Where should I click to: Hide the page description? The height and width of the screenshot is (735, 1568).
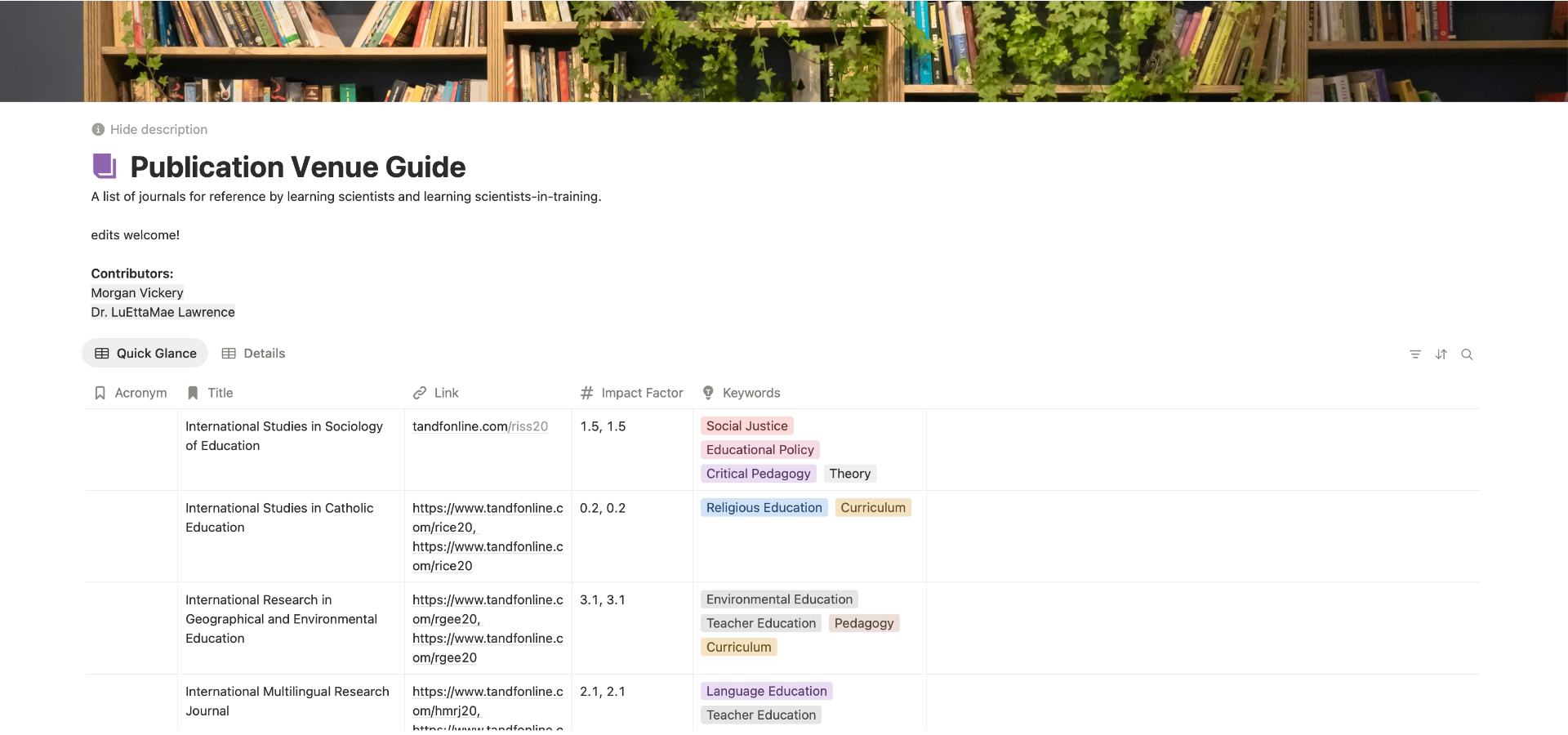pos(149,129)
